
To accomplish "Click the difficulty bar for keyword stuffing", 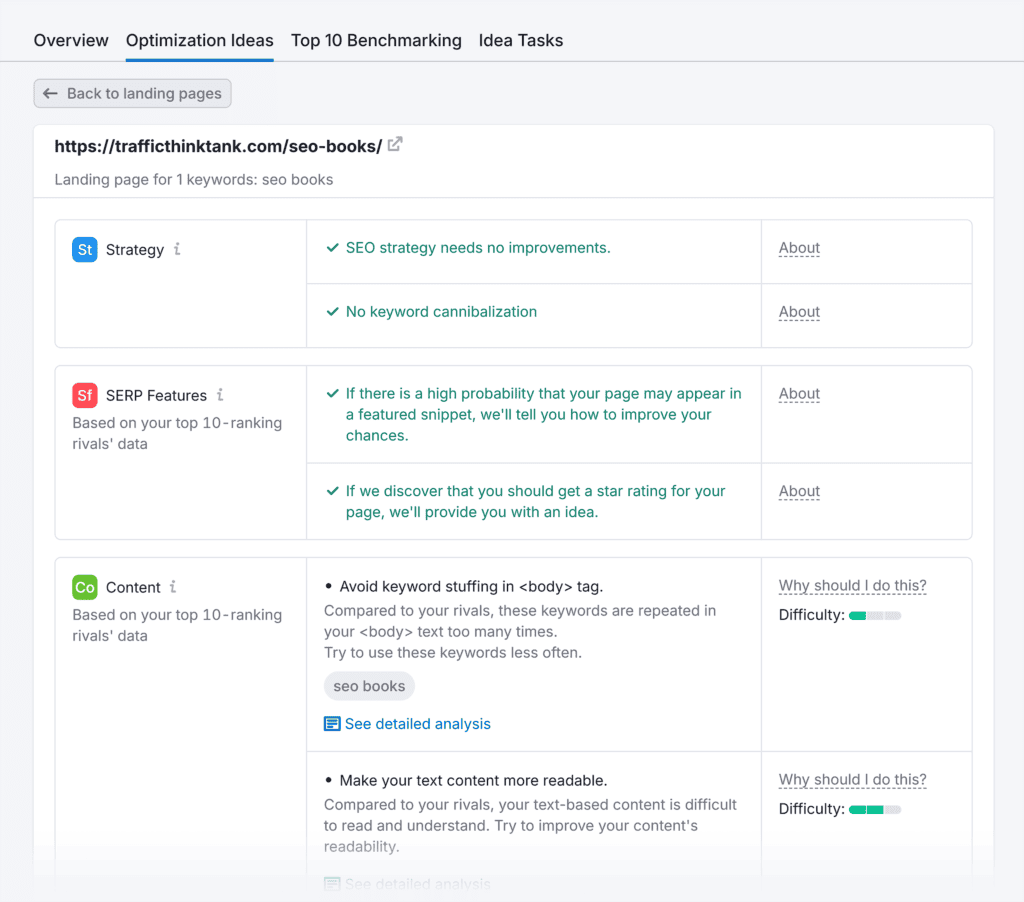I will click(x=875, y=616).
